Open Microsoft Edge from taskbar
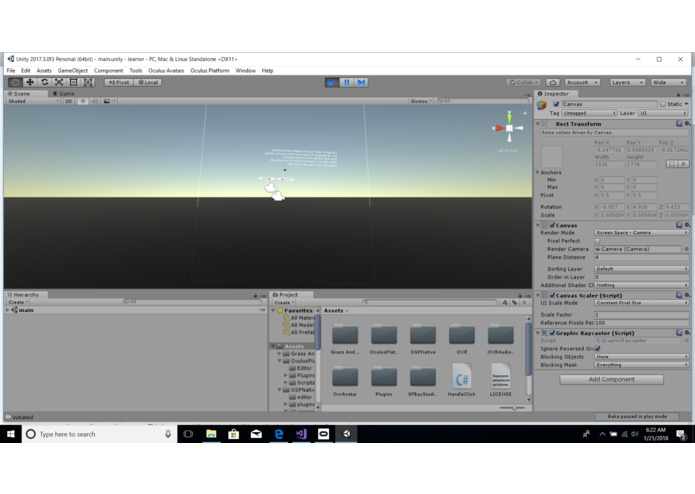 point(278,434)
